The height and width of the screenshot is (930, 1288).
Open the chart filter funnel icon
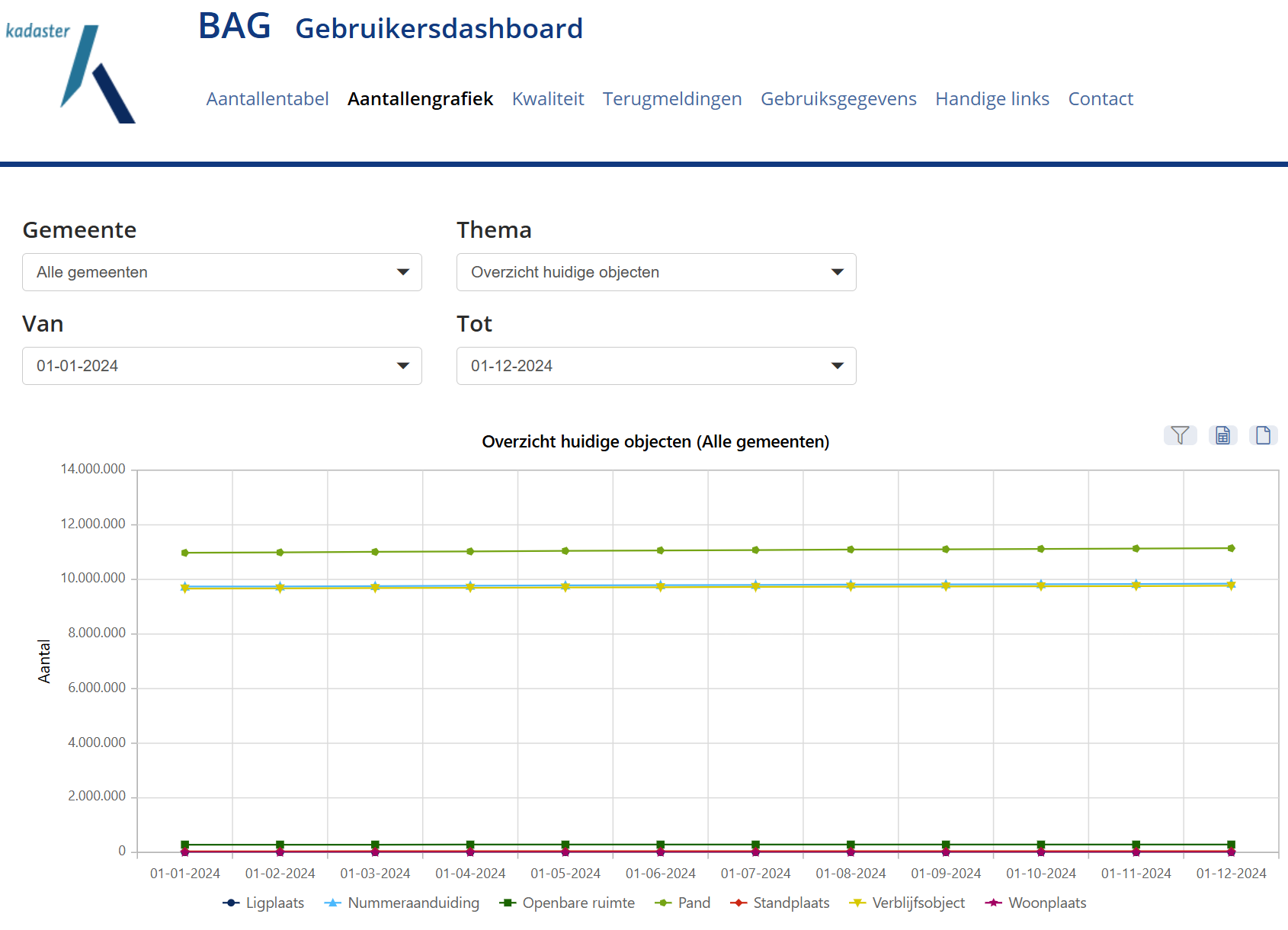(1180, 435)
